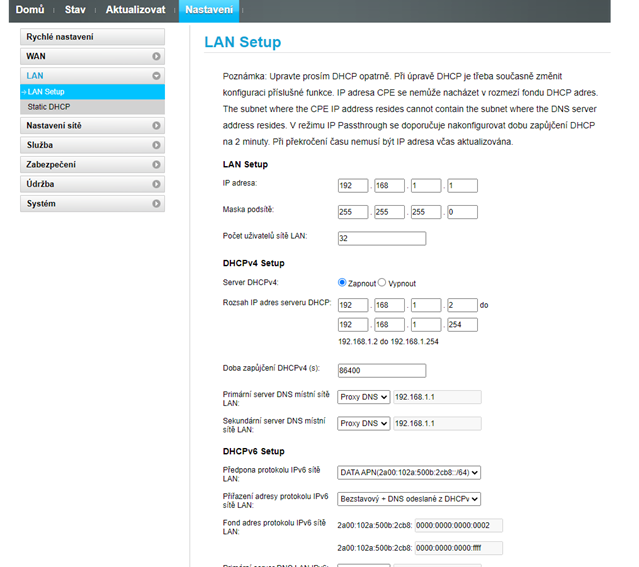This screenshot has height=567, width=639.
Task: Open the IPv6 prefix DATA APN dropdown
Action: (x=409, y=472)
